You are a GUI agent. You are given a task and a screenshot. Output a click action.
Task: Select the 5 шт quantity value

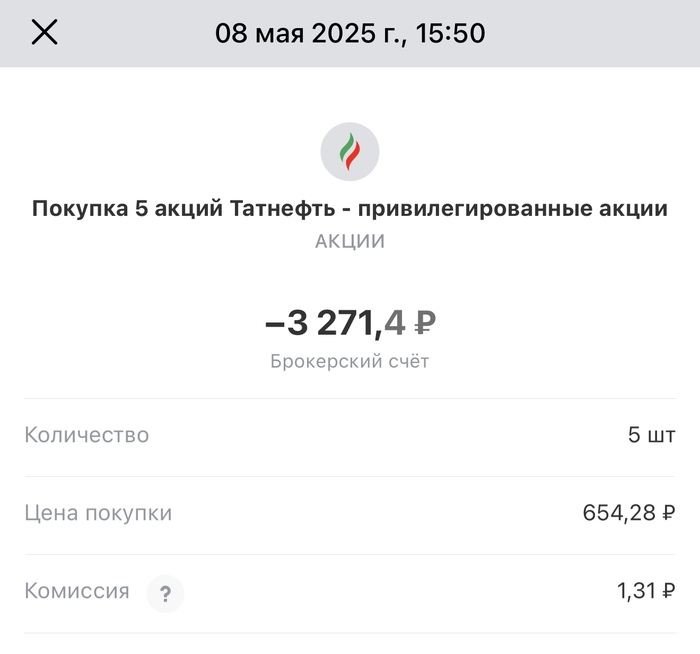(x=651, y=435)
